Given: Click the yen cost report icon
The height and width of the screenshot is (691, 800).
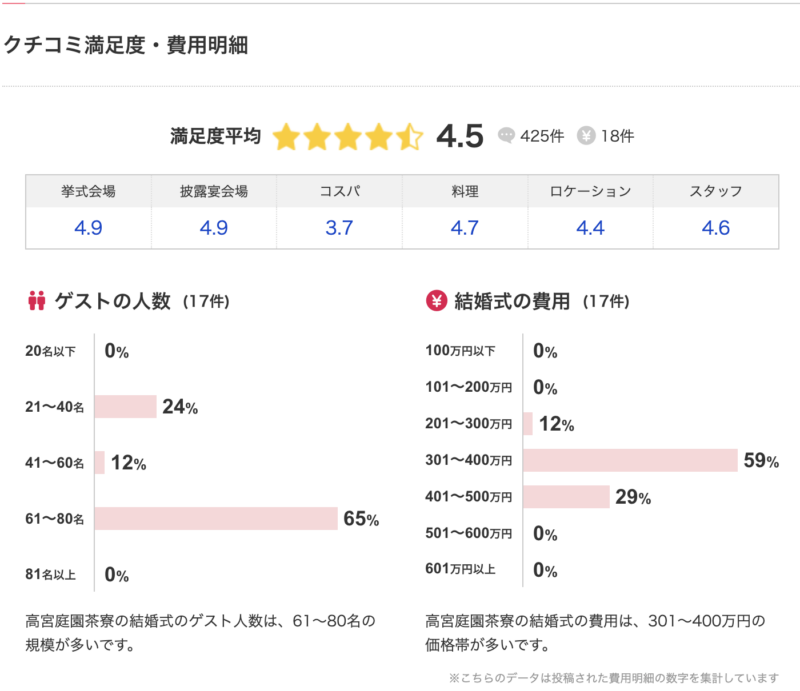Looking at the screenshot, I should point(587,136).
